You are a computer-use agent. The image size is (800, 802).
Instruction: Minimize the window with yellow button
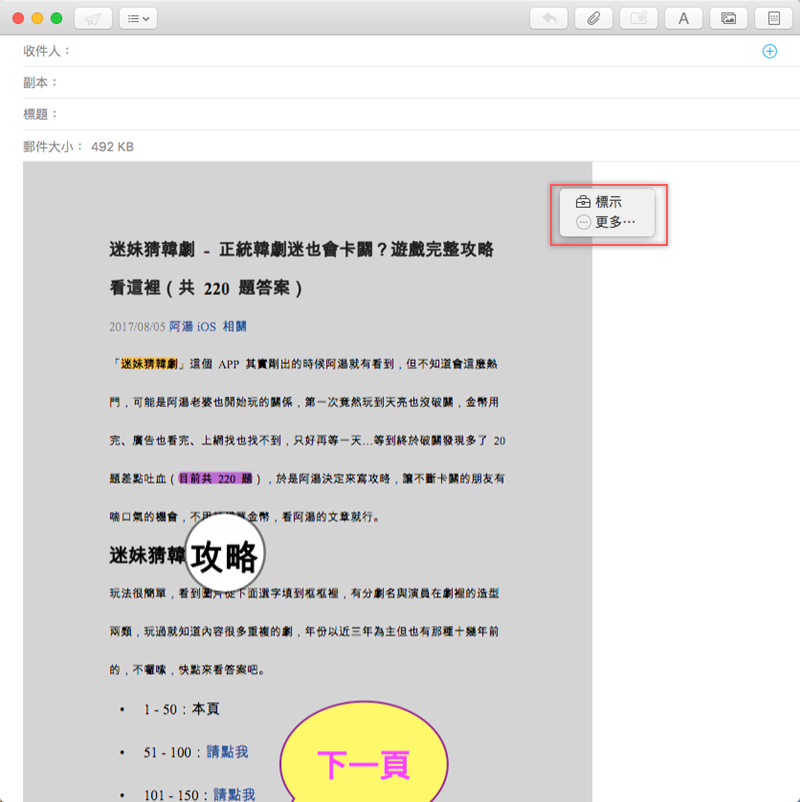coord(37,18)
